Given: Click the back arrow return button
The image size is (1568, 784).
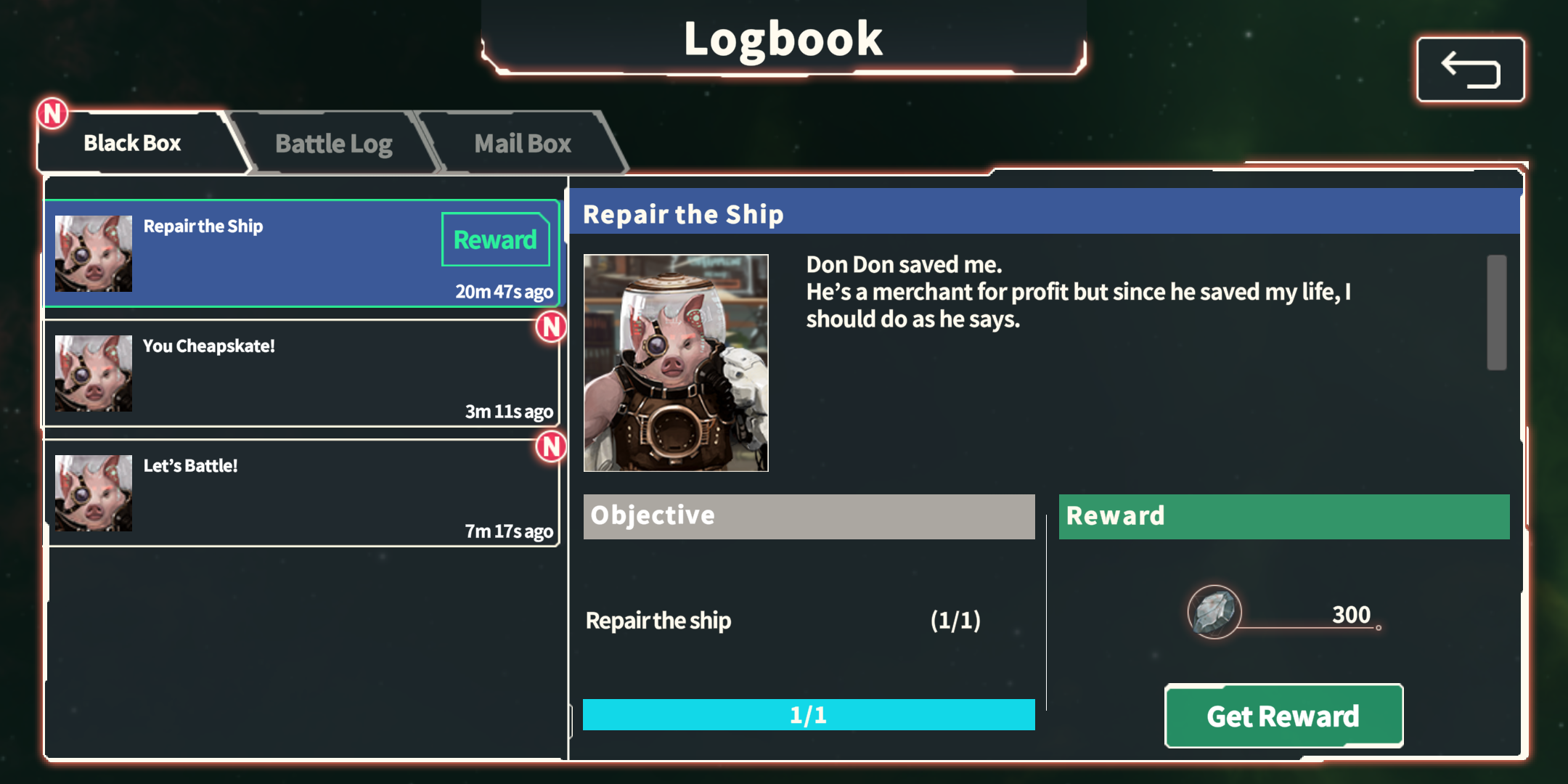Looking at the screenshot, I should click(1470, 70).
